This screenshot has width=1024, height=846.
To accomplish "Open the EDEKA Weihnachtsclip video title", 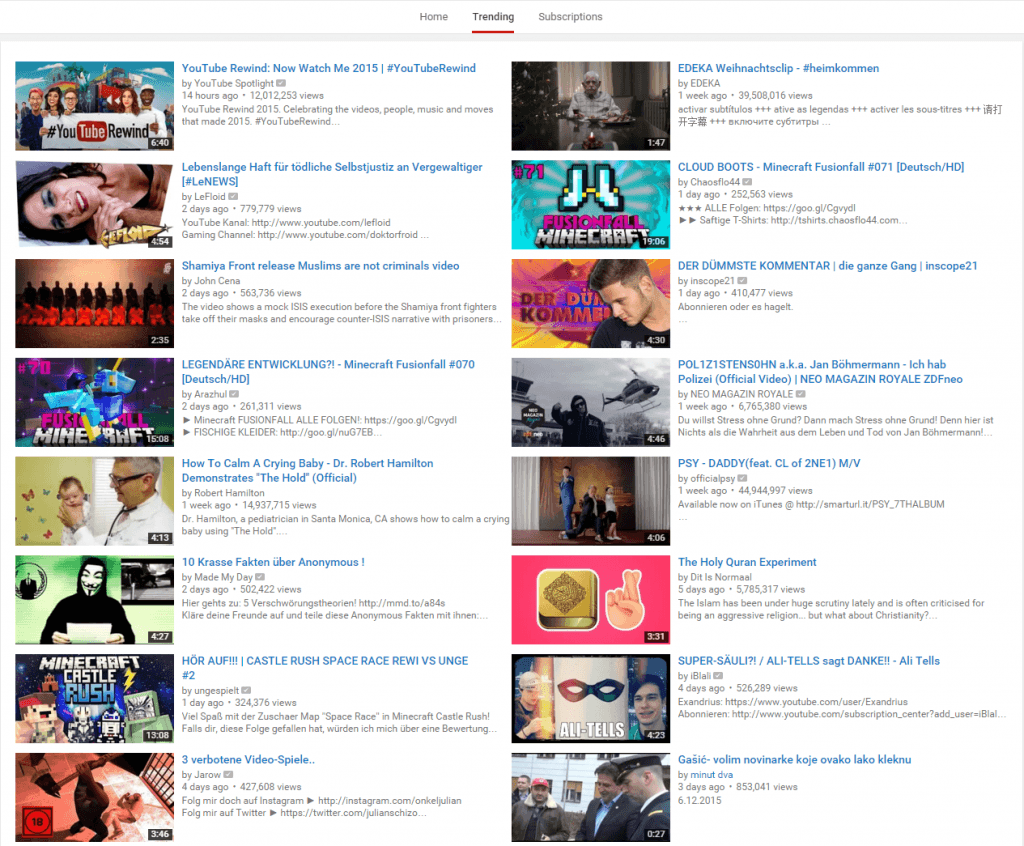I will (778, 68).
